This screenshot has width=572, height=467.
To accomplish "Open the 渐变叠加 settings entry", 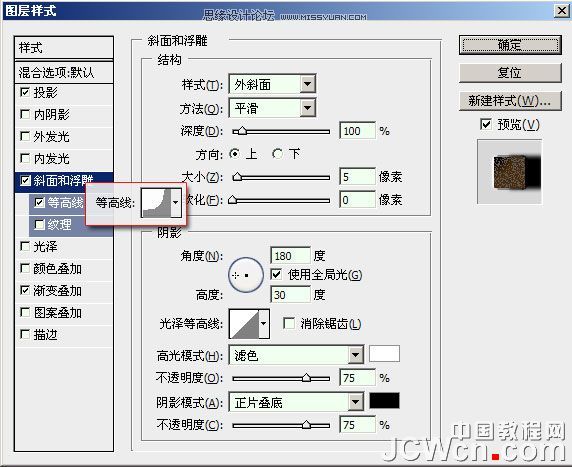I will click(58, 291).
